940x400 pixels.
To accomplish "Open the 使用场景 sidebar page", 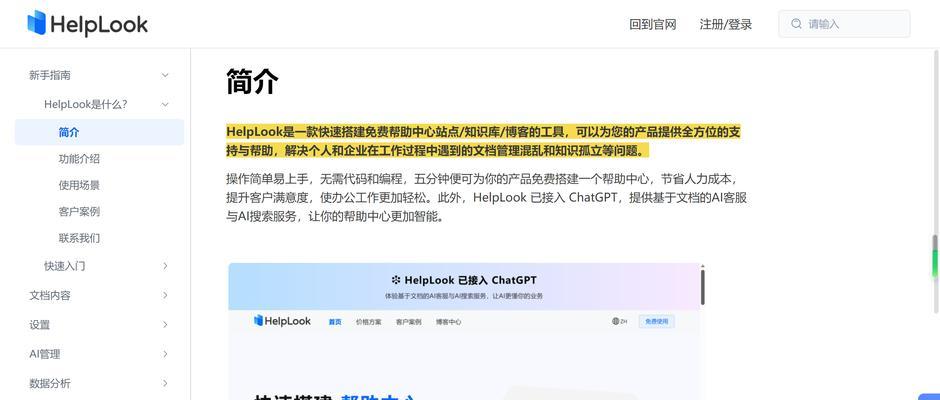I will tap(79, 185).
